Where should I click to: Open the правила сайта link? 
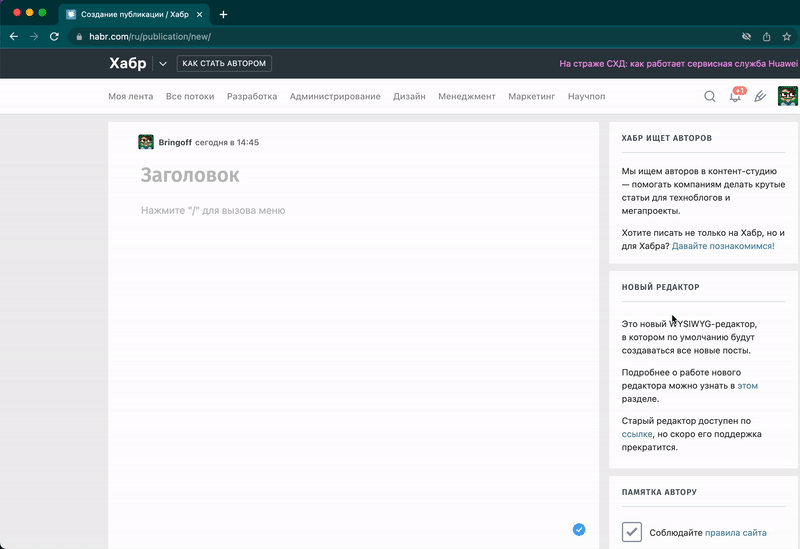coord(736,533)
